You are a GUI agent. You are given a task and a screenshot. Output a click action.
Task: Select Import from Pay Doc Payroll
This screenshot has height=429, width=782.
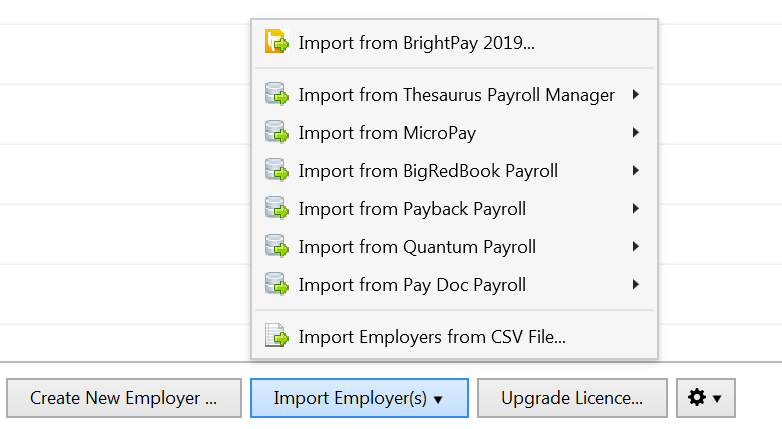tap(454, 284)
